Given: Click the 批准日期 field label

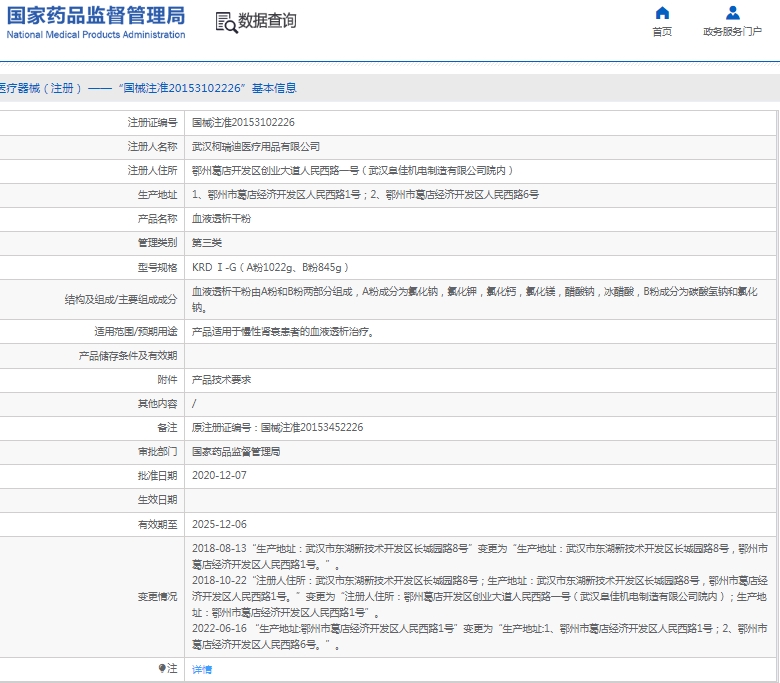Looking at the screenshot, I should point(157,476).
